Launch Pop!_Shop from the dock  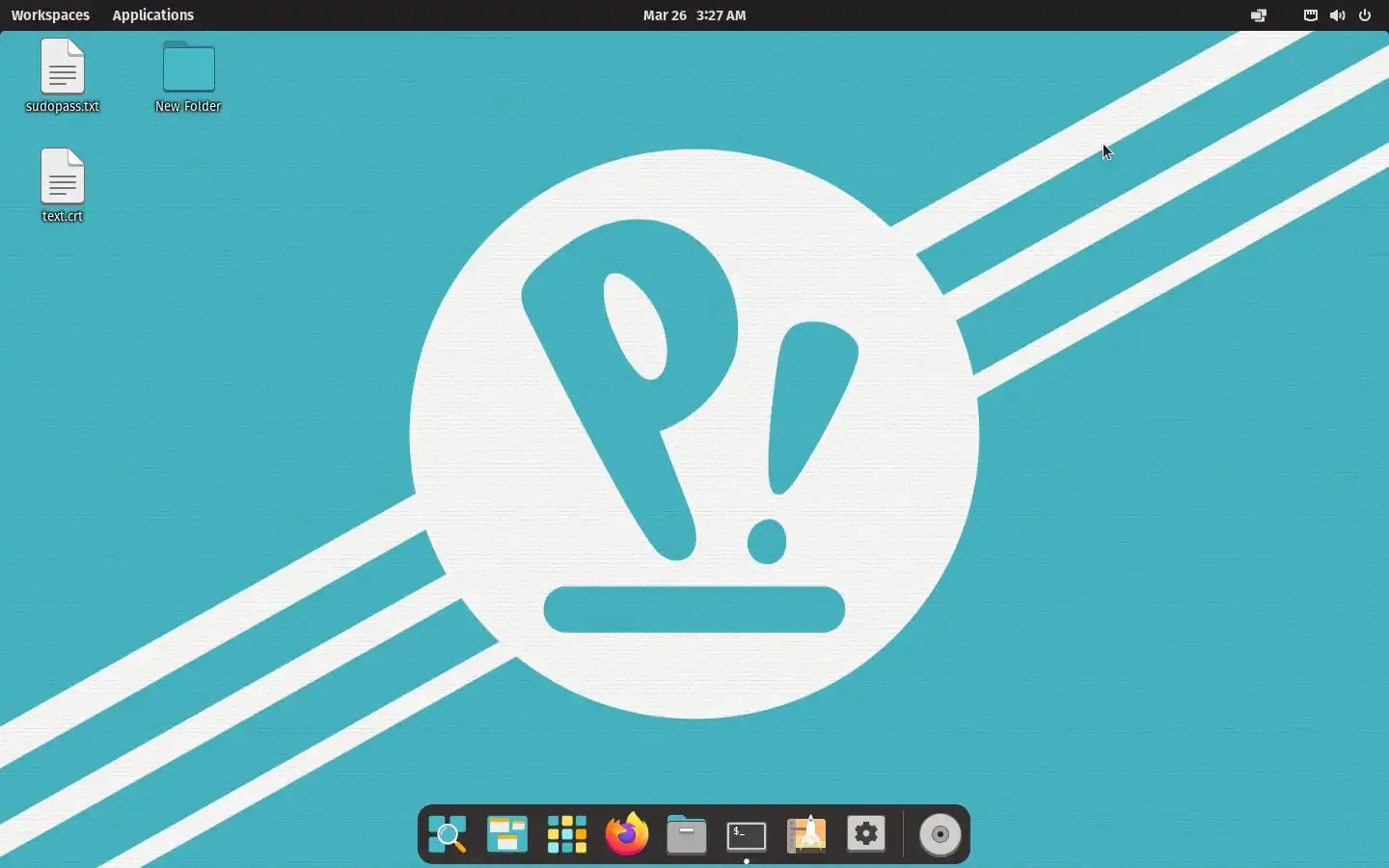point(806,834)
